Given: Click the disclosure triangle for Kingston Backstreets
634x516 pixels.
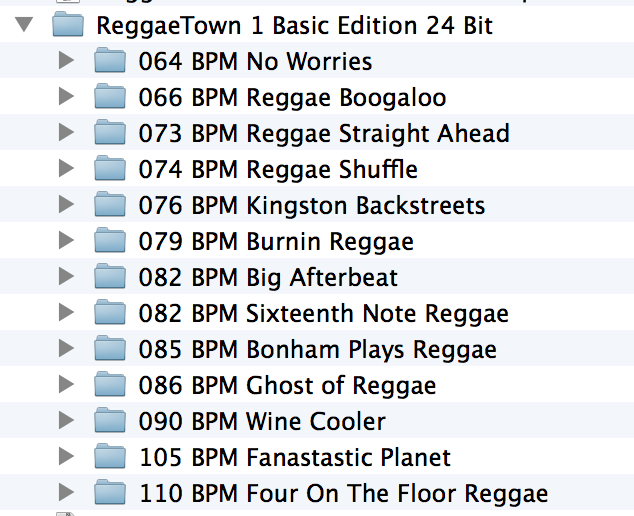Looking at the screenshot, I should [x=66, y=206].
